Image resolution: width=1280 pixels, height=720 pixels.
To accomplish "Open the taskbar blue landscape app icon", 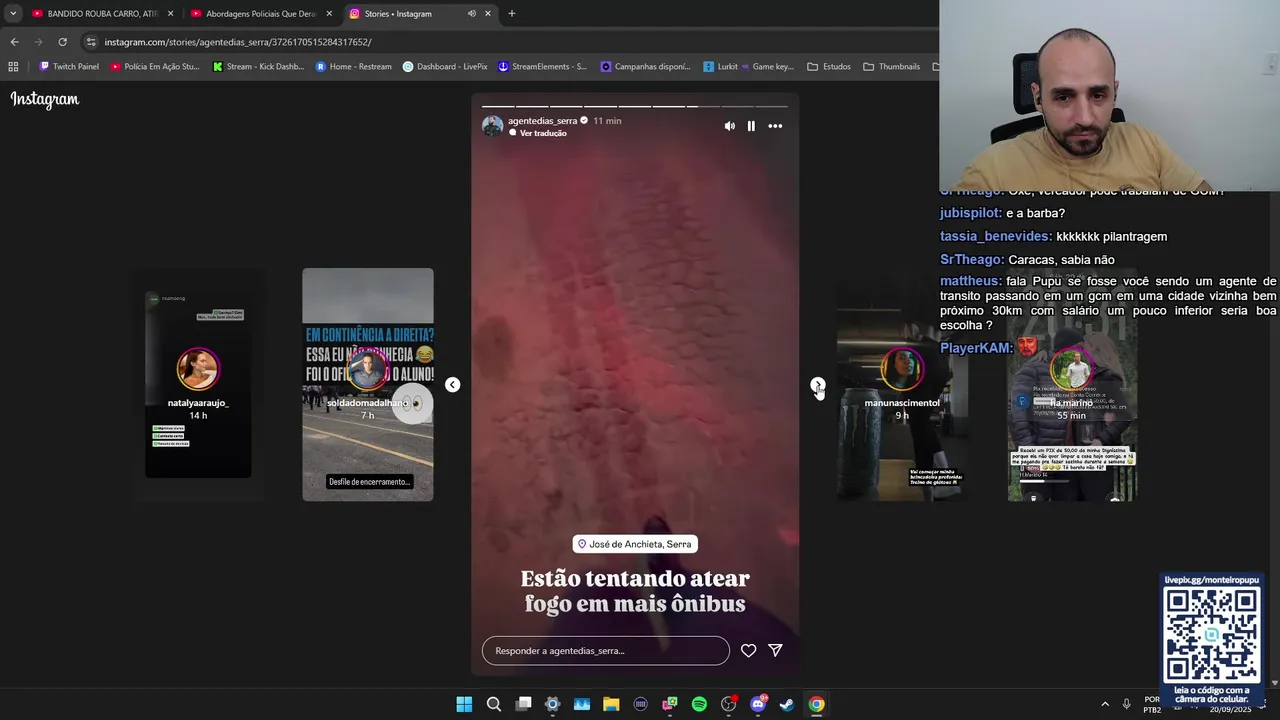I will [582, 704].
